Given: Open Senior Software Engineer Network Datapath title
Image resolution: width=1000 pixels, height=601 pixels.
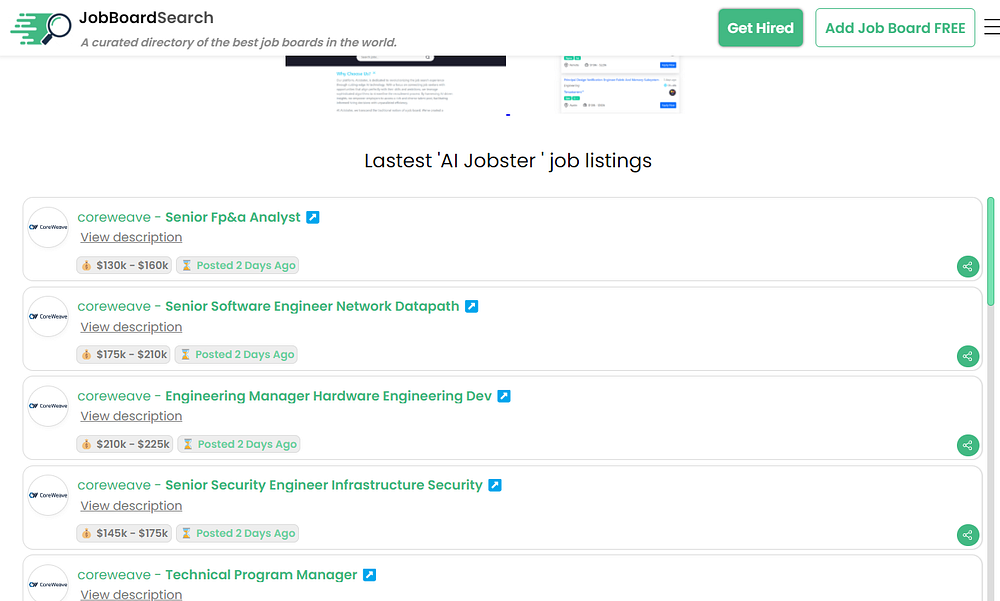Looking at the screenshot, I should click(312, 306).
